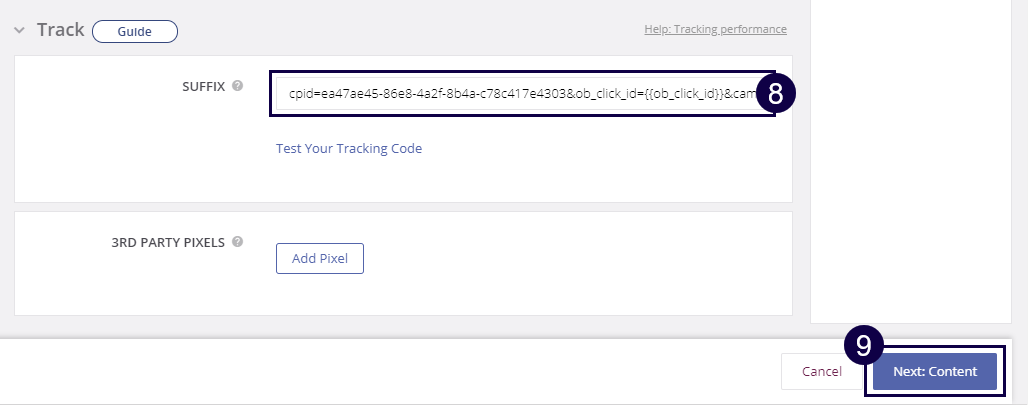This screenshot has height=405, width=1028.
Task: Proceed with Next: Content button
Action: coord(934,371)
